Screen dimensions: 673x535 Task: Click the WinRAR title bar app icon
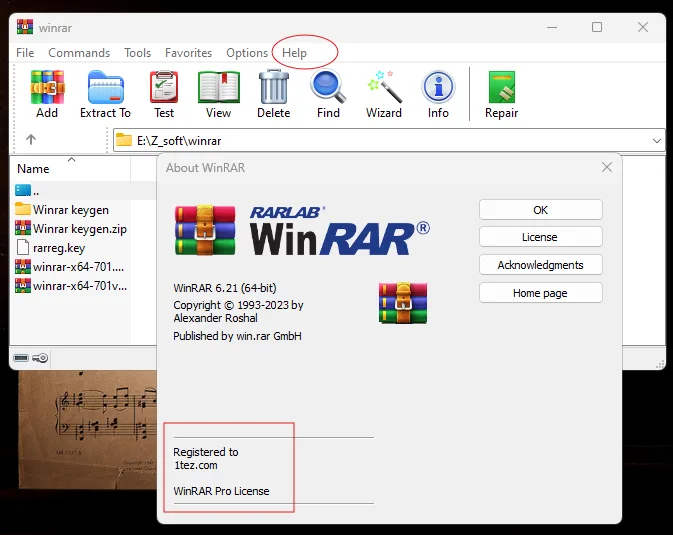pos(25,27)
